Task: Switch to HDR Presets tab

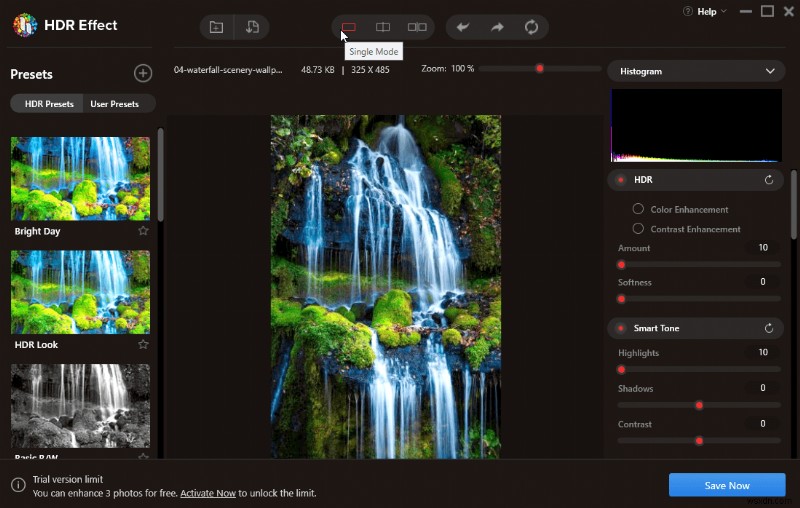Action: point(49,104)
